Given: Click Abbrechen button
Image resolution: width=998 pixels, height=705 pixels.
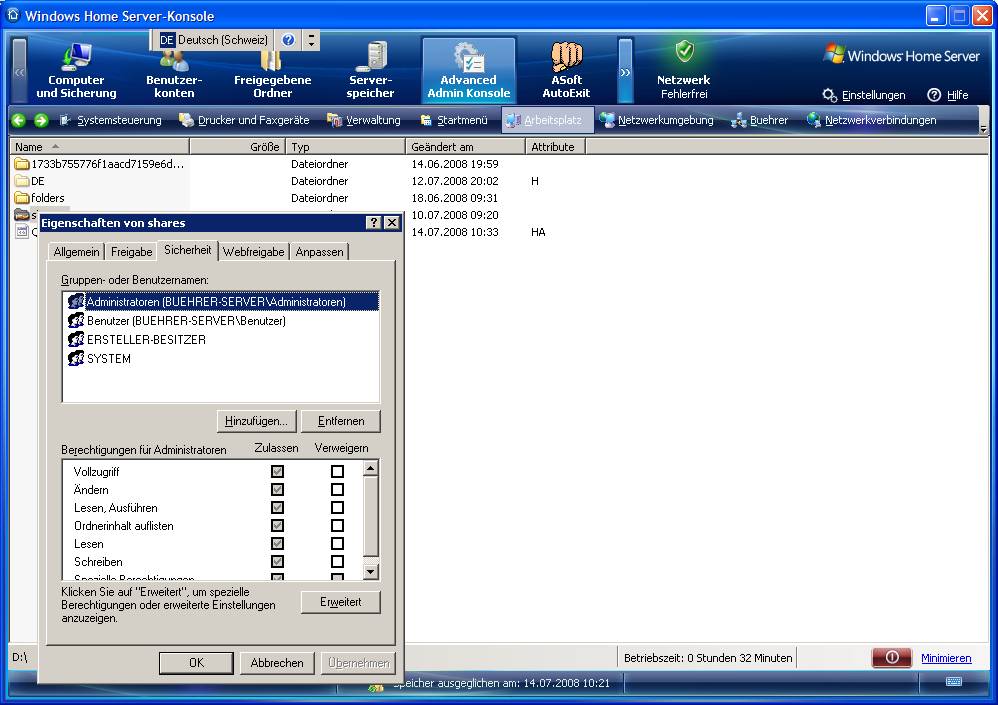Looking at the screenshot, I should click(277, 663).
